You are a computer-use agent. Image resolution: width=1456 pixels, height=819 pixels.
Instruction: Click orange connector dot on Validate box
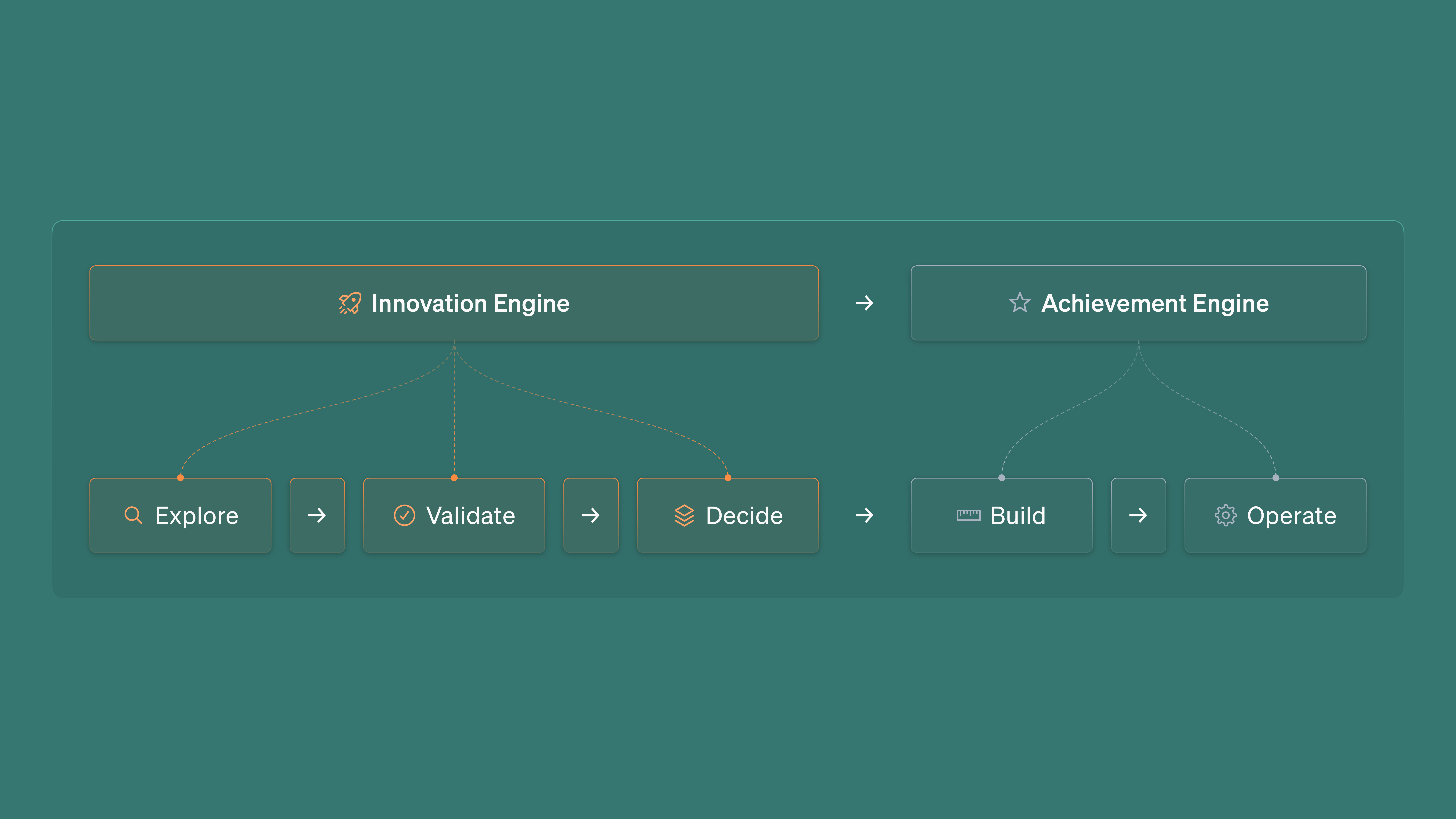click(454, 478)
